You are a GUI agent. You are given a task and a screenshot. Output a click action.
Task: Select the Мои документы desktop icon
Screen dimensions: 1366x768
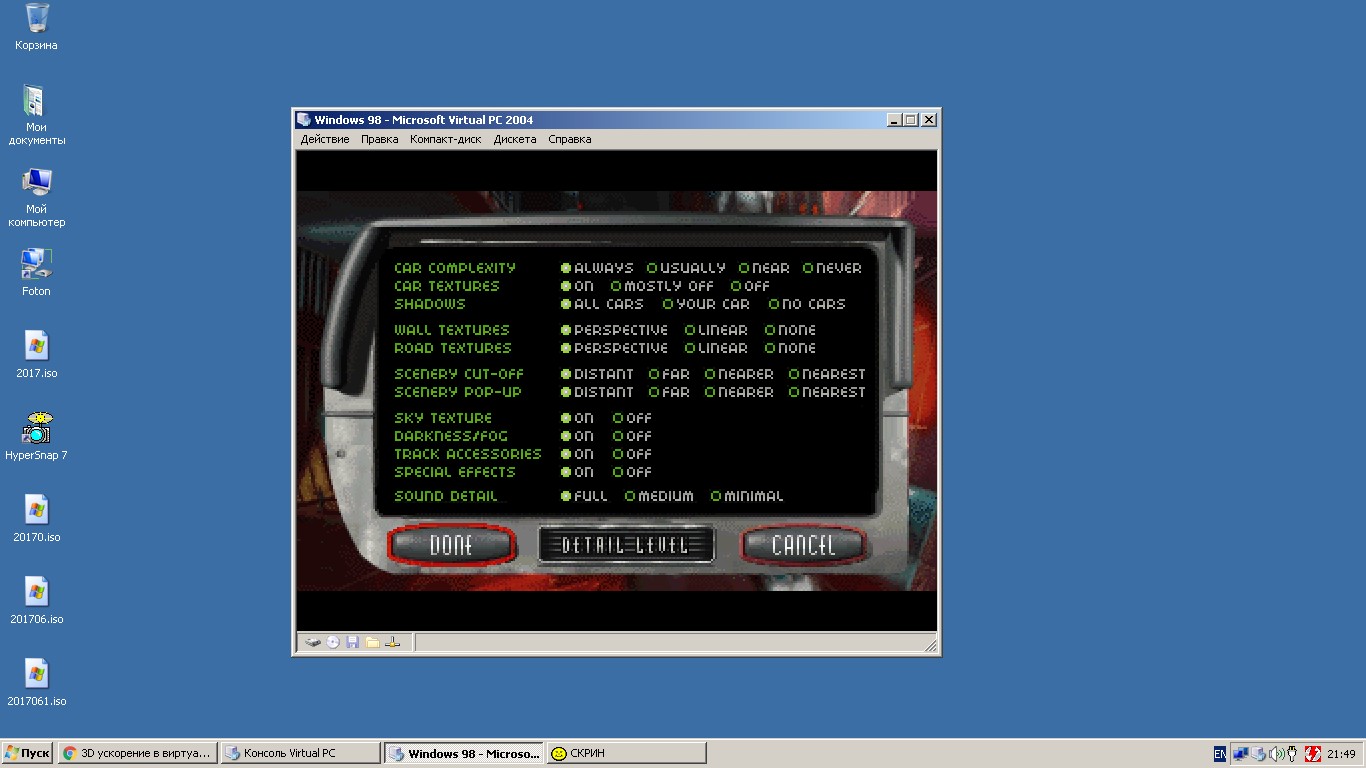(x=36, y=115)
